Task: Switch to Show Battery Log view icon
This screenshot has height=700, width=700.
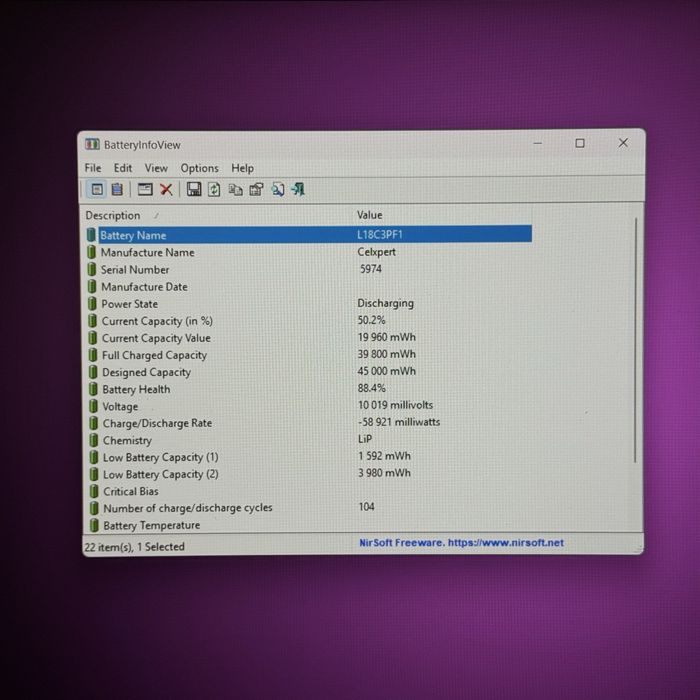Action: click(117, 189)
